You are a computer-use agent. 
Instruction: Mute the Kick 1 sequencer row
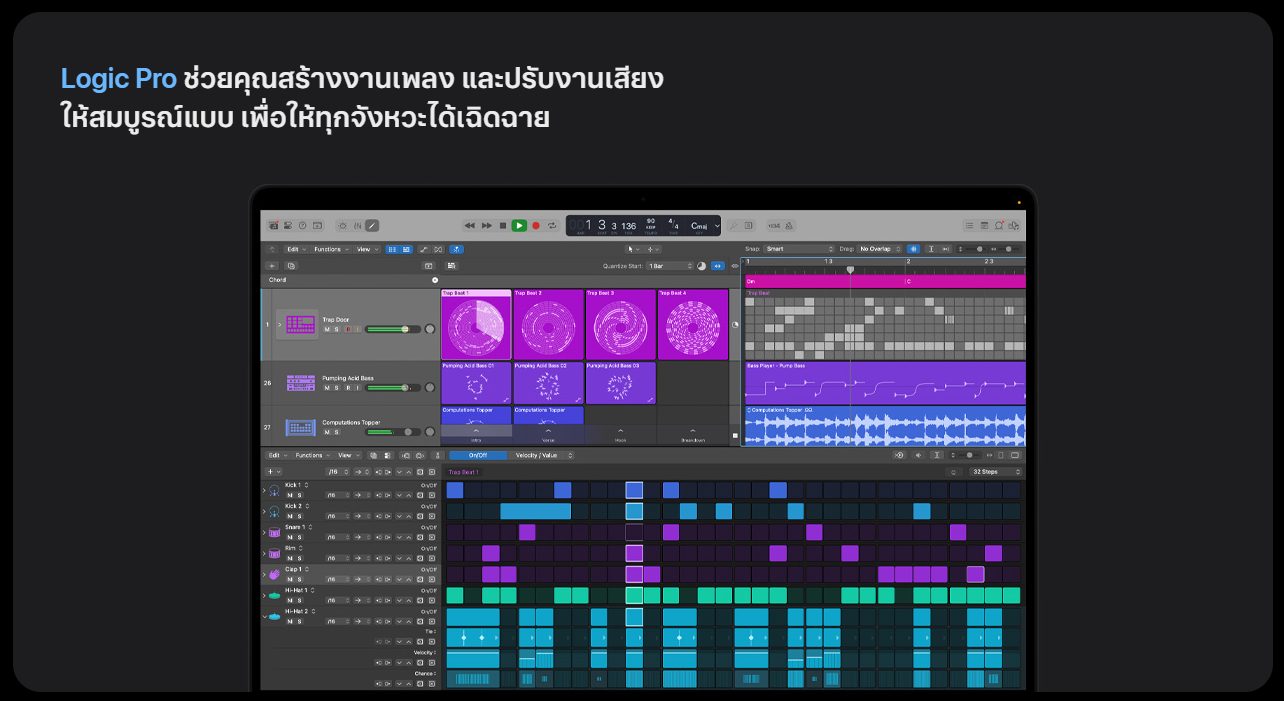coord(290,495)
